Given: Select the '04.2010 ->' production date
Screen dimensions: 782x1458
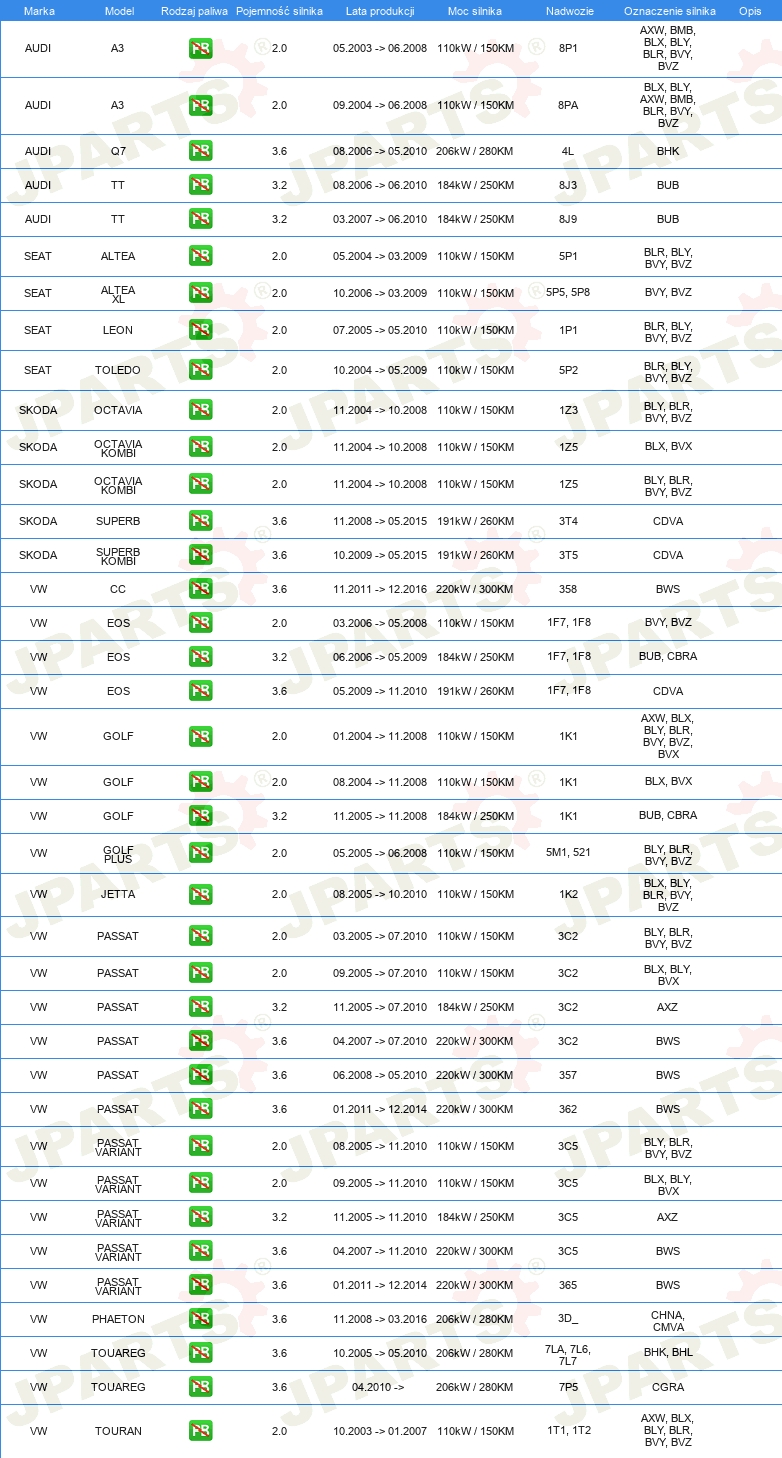Looking at the screenshot, I should click(378, 1387).
